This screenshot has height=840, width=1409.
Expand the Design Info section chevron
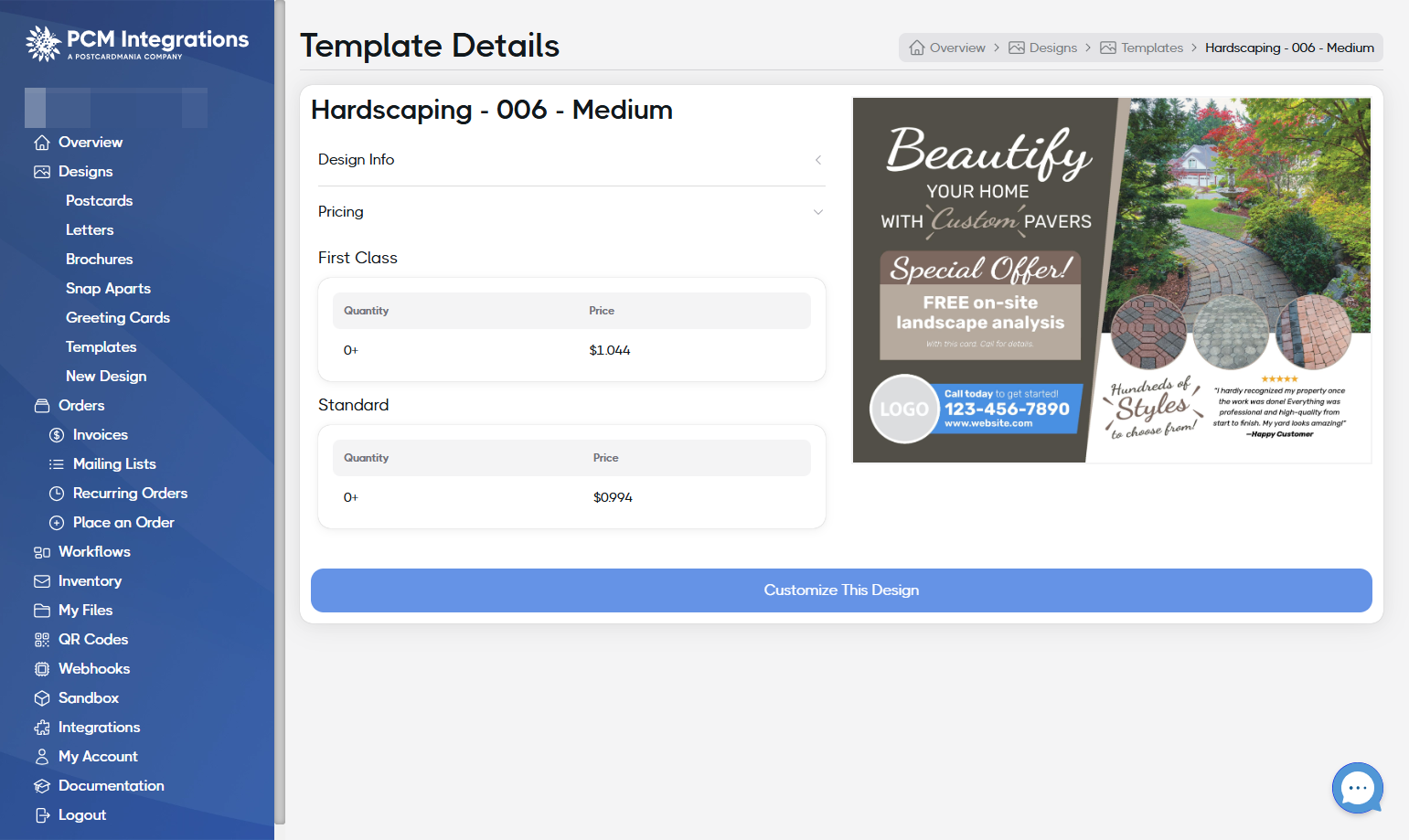(x=818, y=160)
